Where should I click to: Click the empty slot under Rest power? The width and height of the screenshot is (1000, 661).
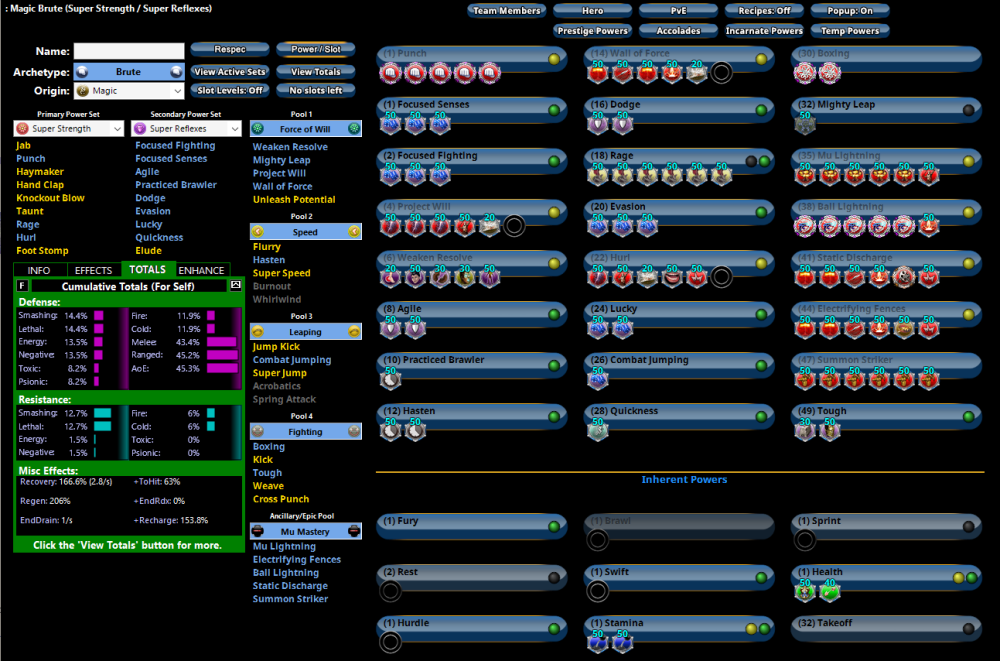(x=391, y=591)
